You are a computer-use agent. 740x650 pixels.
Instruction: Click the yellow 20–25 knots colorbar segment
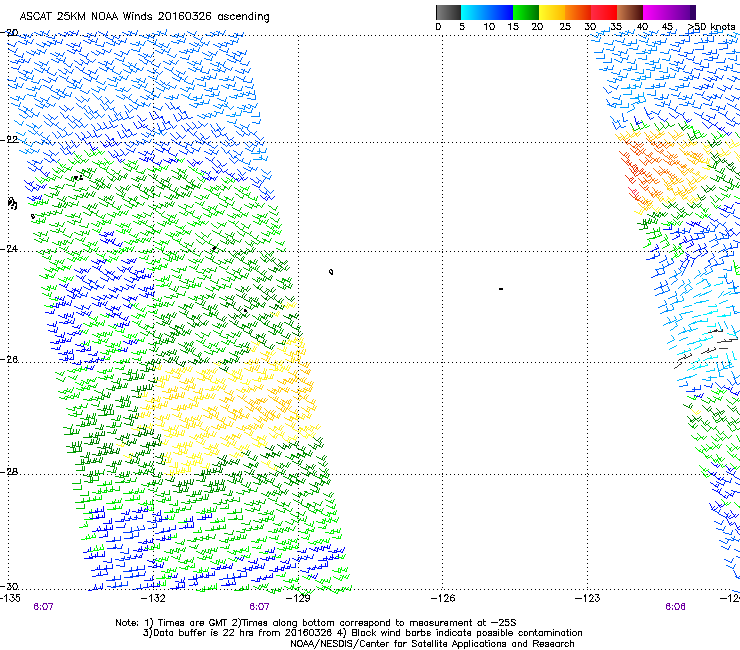[x=552, y=12]
